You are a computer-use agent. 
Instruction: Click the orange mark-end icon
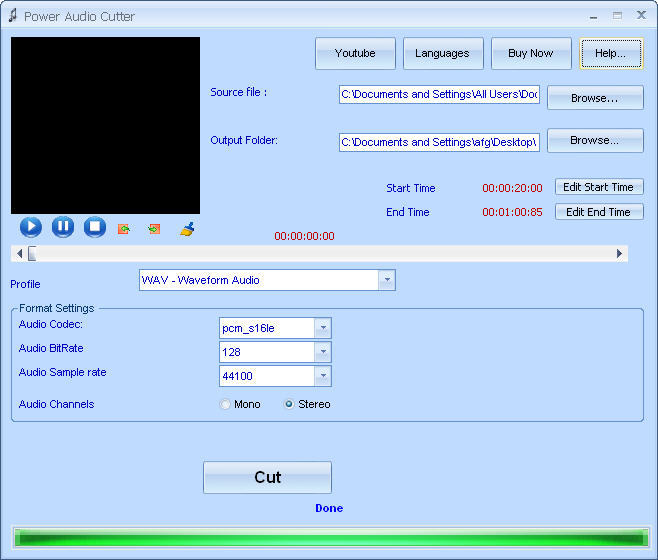coord(154,229)
